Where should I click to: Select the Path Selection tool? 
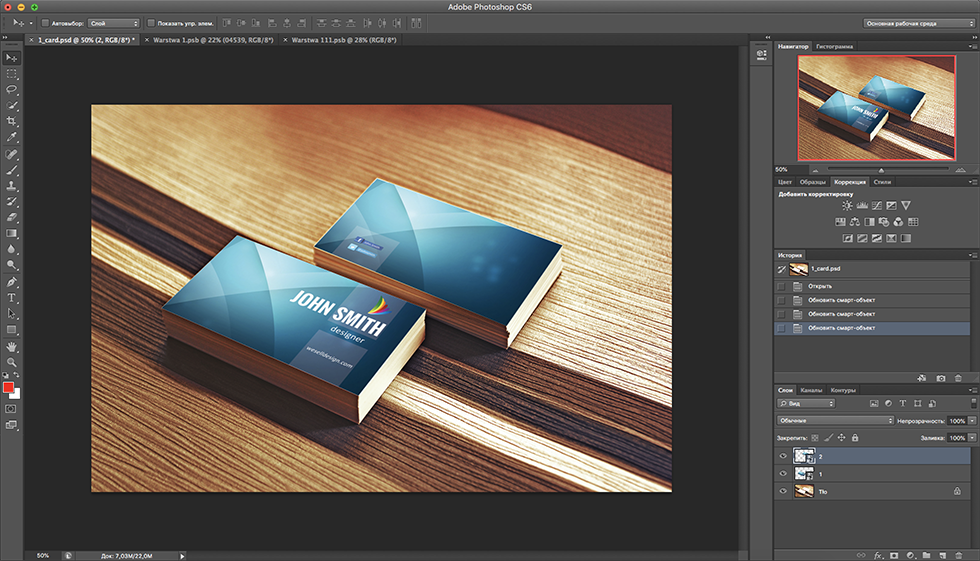(x=12, y=314)
